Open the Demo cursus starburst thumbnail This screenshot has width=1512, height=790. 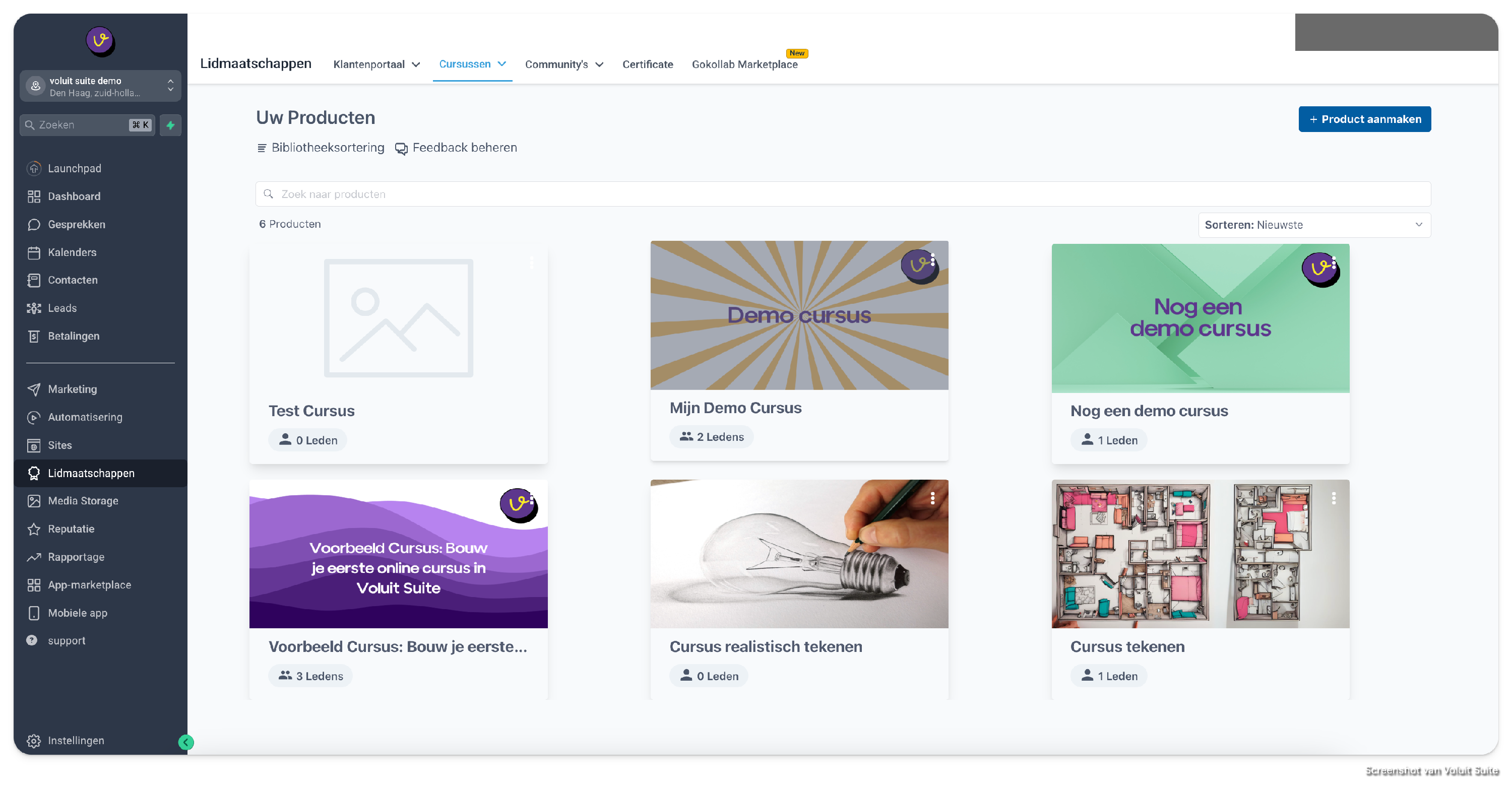799,315
